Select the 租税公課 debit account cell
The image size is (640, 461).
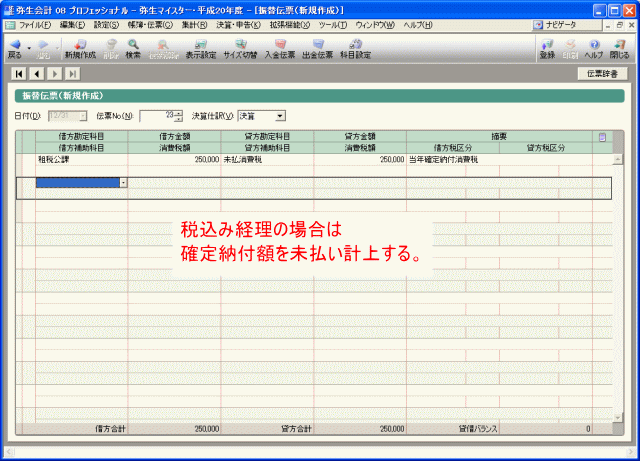(x=82, y=160)
